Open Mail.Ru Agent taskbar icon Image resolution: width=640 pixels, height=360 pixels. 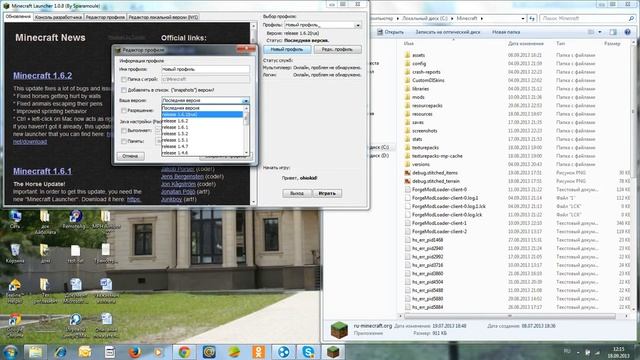coord(209,351)
